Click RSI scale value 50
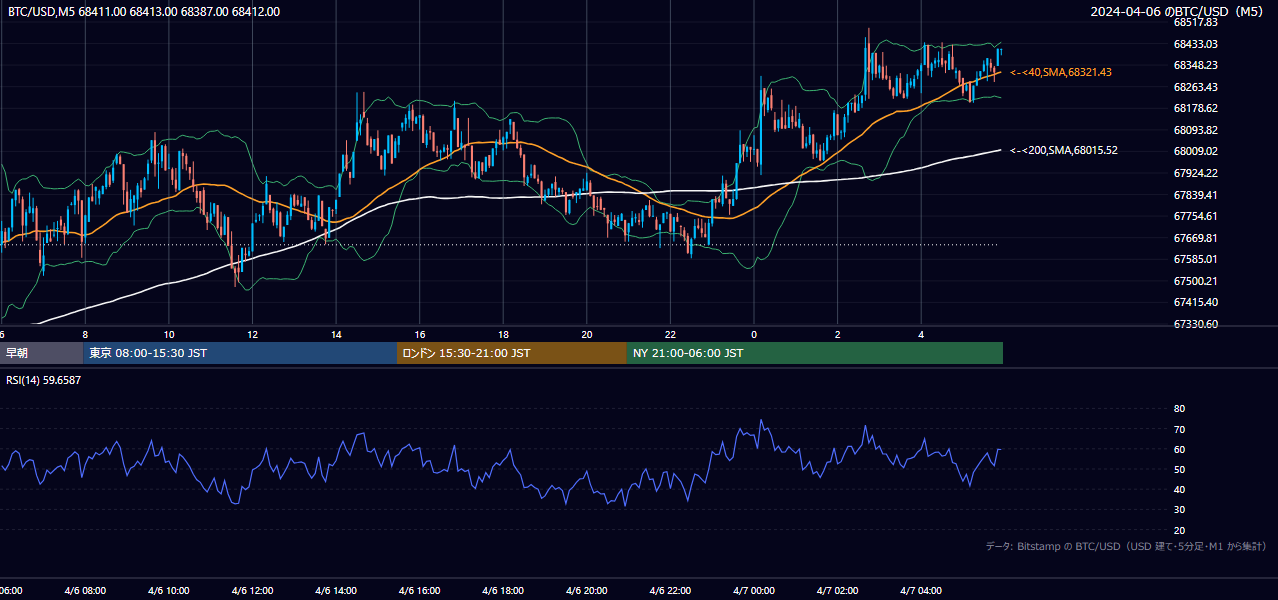Viewport: 1278px width, 600px height. (1179, 469)
